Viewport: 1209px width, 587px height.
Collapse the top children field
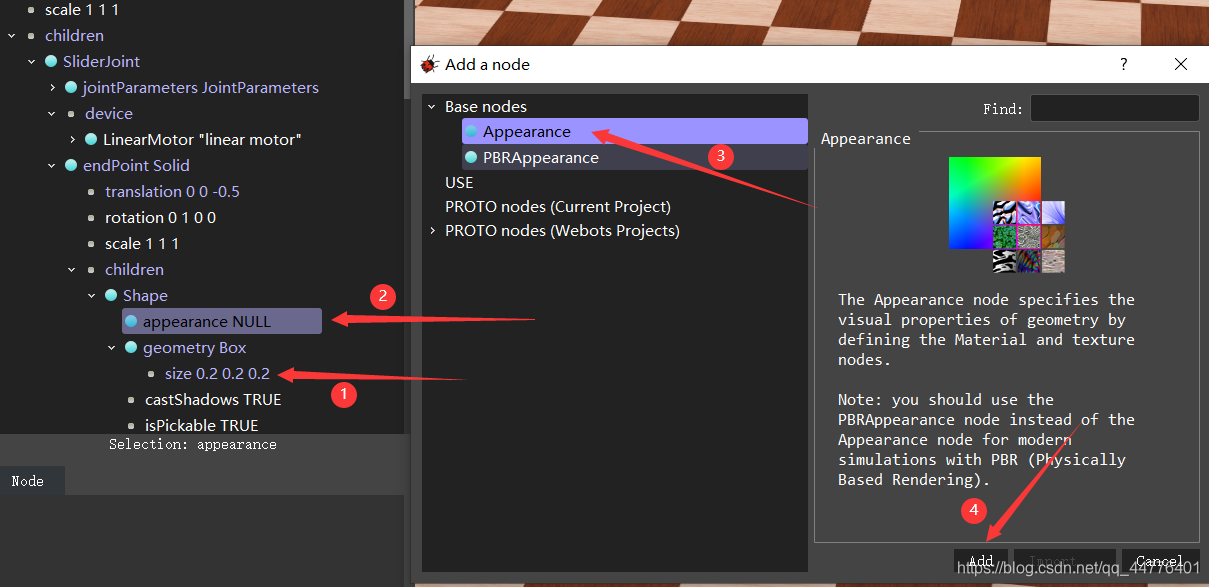(11, 36)
